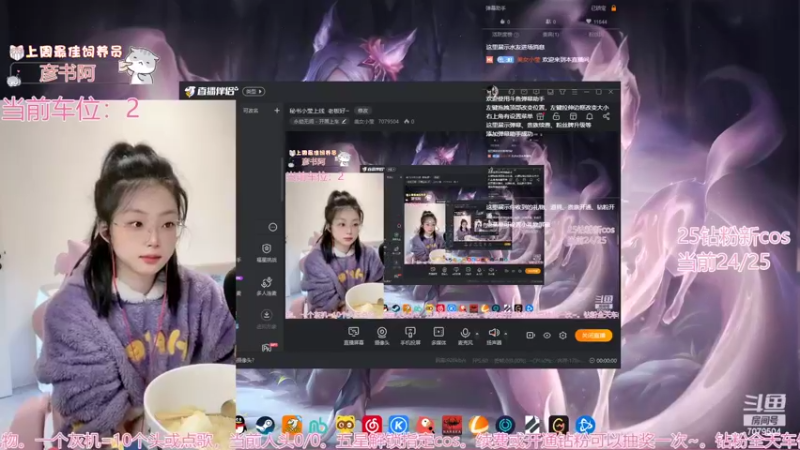Mute the speaker in bottom toolbar
This screenshot has width=800, height=450.
tap(493, 333)
